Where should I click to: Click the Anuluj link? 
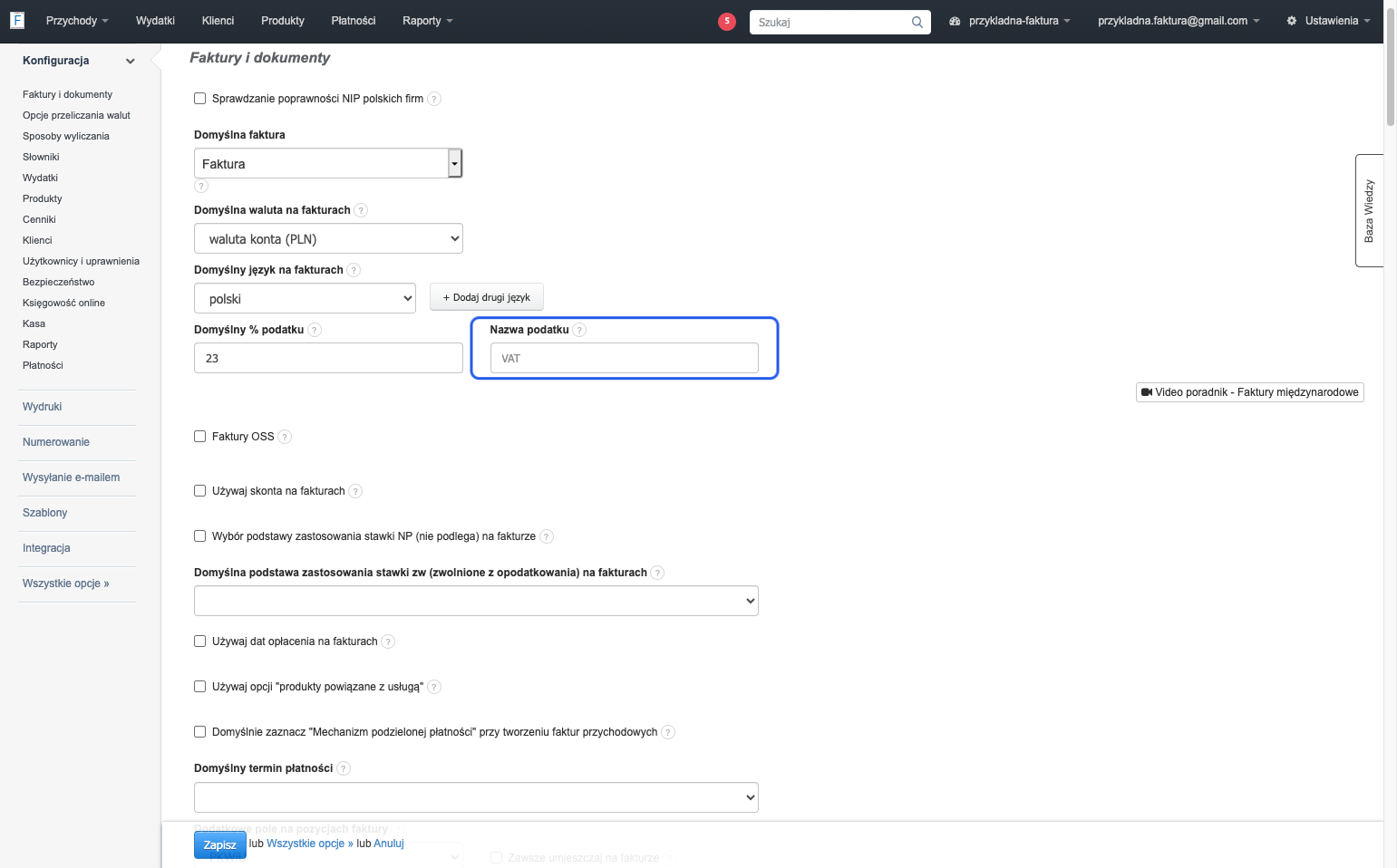389,844
